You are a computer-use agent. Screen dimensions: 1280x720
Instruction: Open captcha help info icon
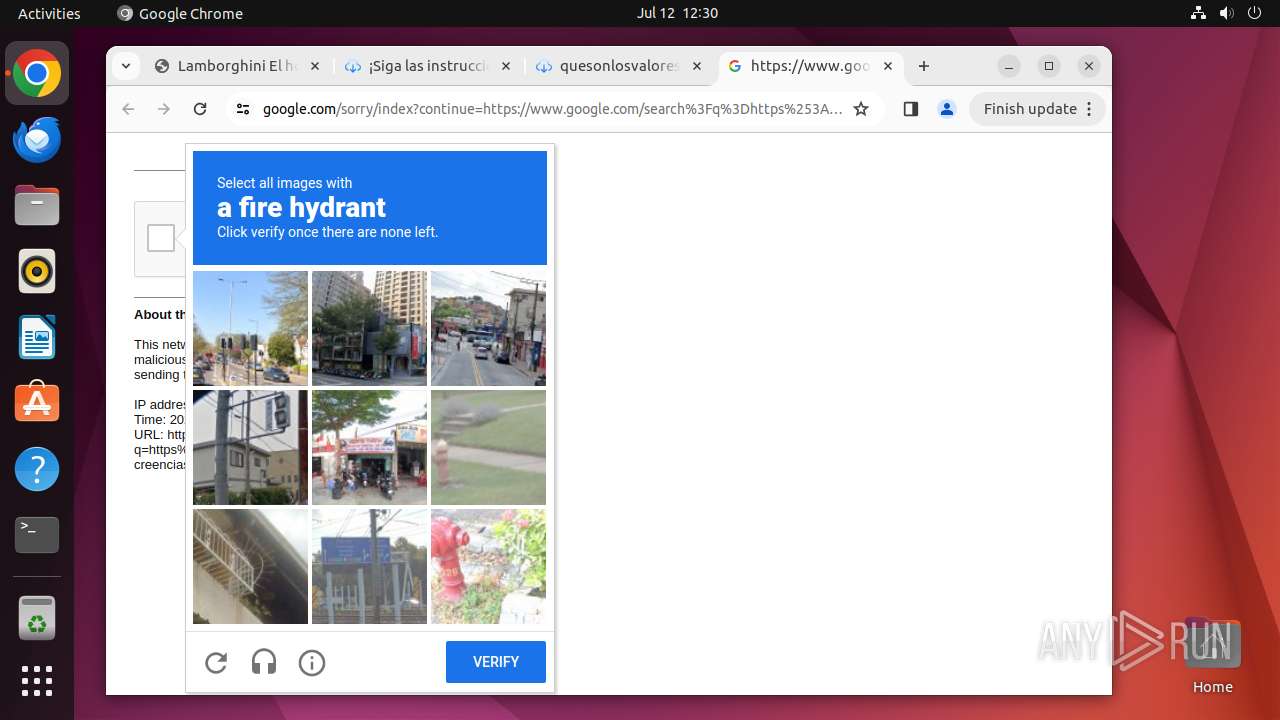click(x=312, y=662)
